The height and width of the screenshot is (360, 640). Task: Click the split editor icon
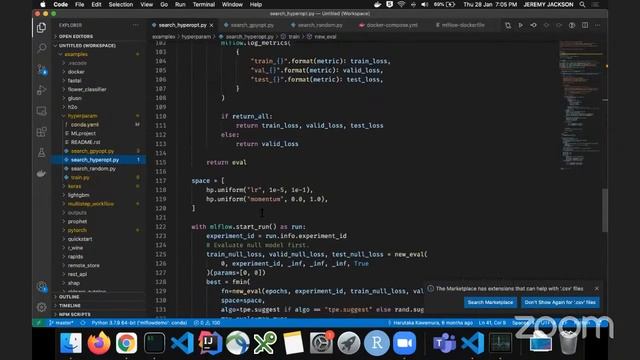(x=585, y=25)
